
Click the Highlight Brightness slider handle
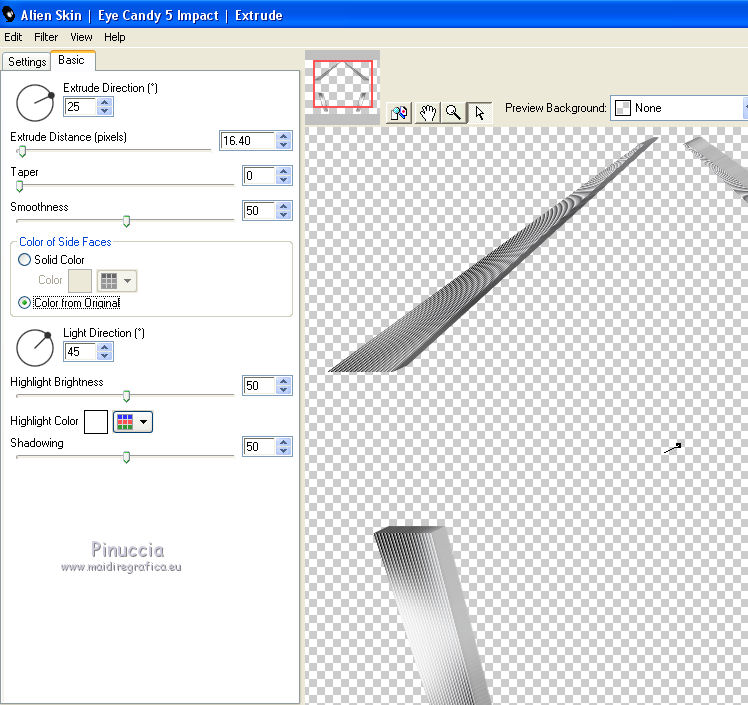(126, 396)
